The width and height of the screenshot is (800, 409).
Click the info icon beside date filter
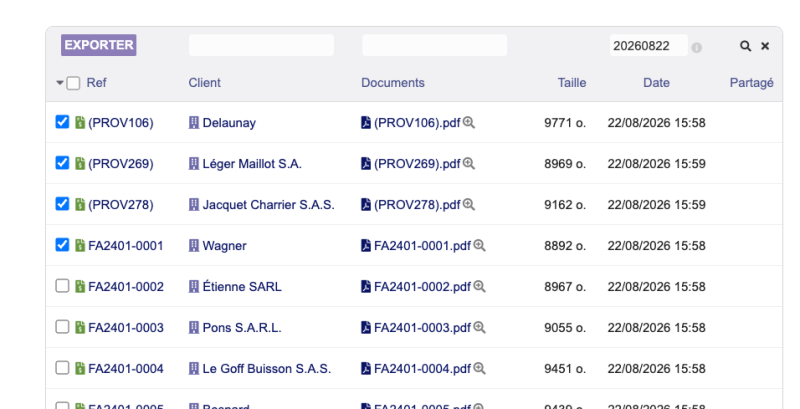(696, 47)
